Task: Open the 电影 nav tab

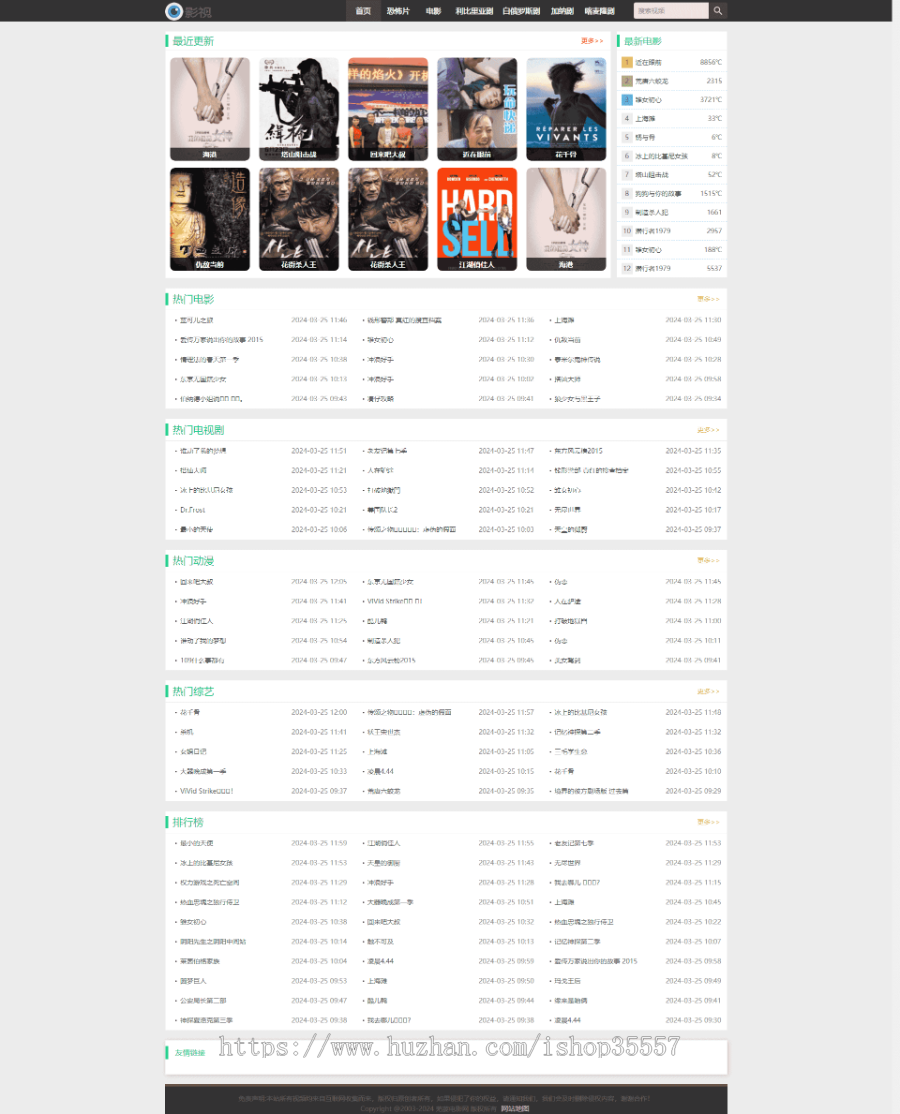Action: [433, 11]
